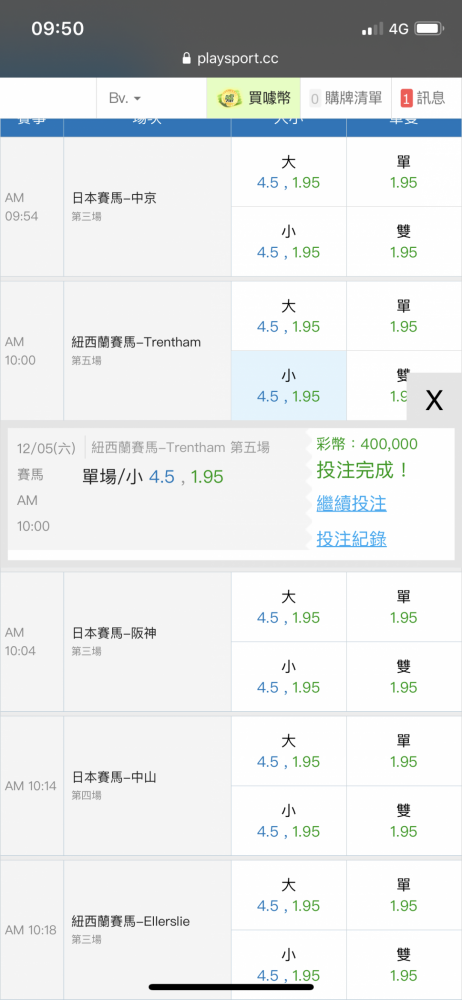462x1000 pixels.
Task: Tap the lock icon beside playsport.cc
Action: point(186,59)
